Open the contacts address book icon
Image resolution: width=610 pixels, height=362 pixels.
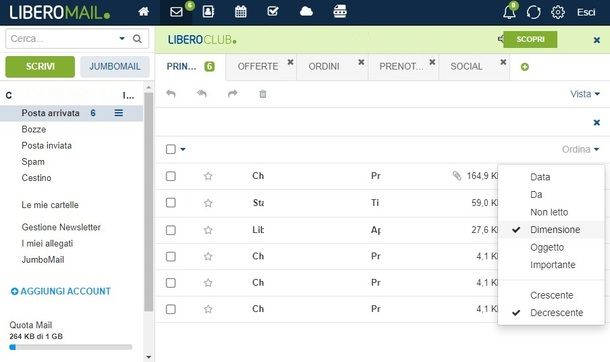pos(208,12)
